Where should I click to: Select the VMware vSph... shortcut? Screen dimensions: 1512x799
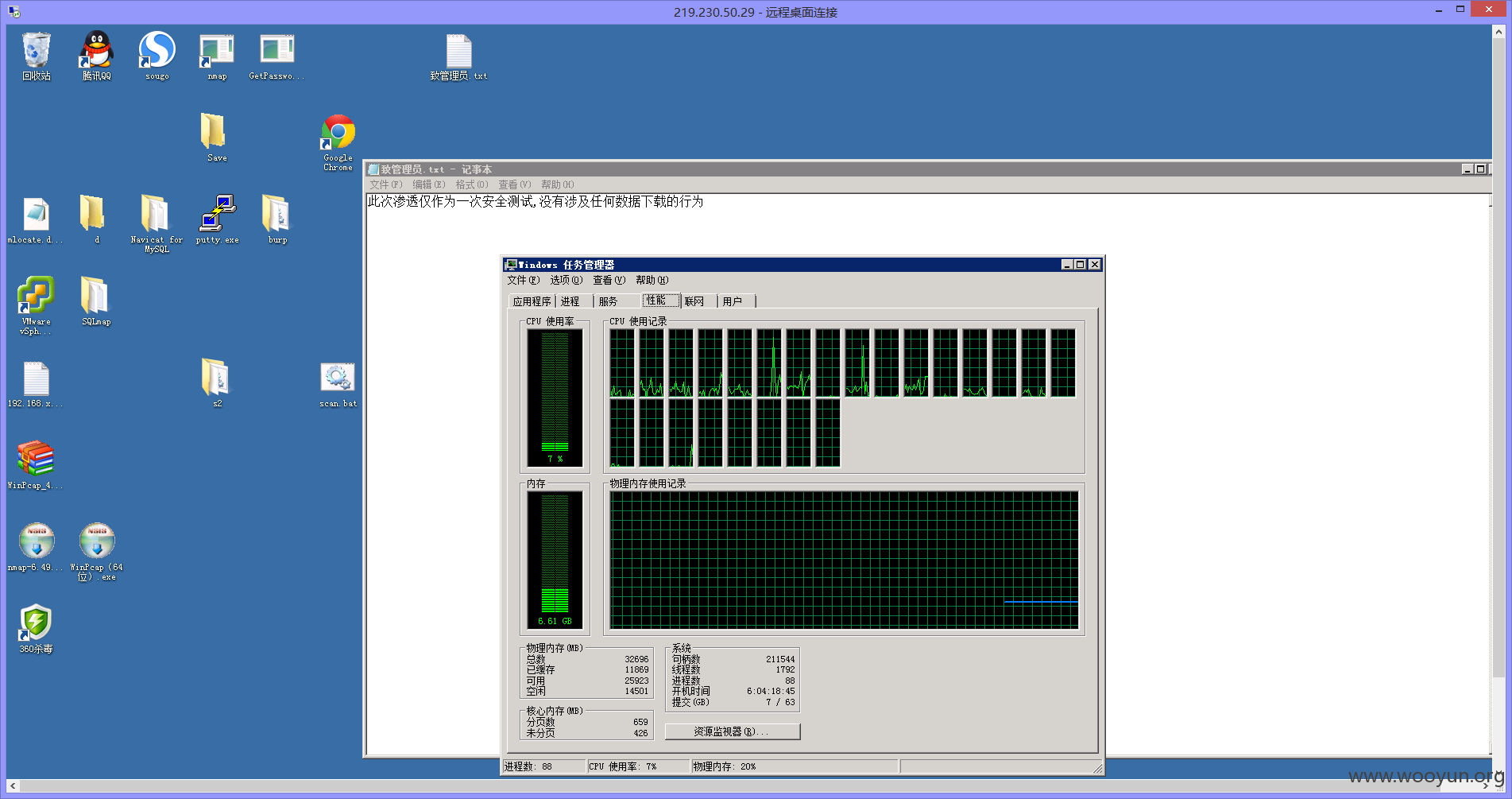coord(36,305)
